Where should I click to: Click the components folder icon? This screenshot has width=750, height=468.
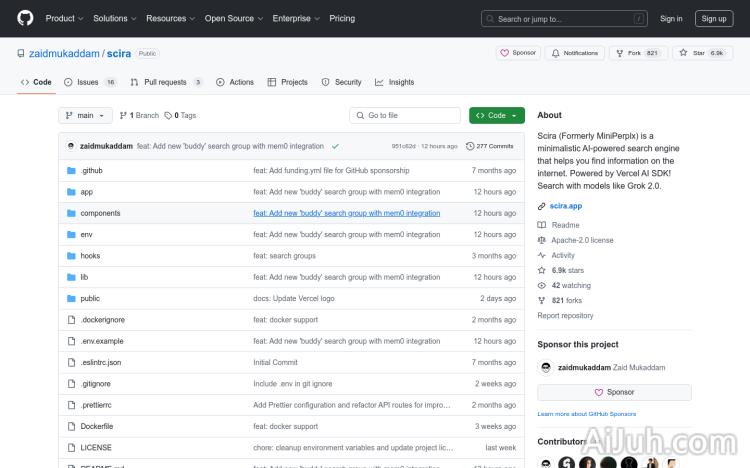[x=71, y=213]
